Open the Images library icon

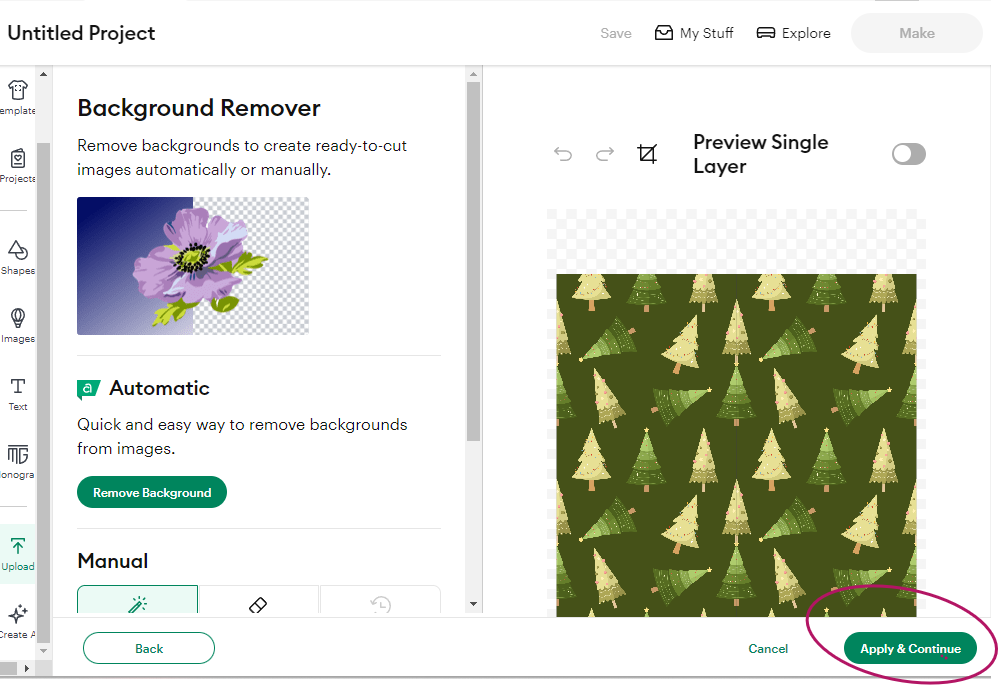click(x=17, y=325)
